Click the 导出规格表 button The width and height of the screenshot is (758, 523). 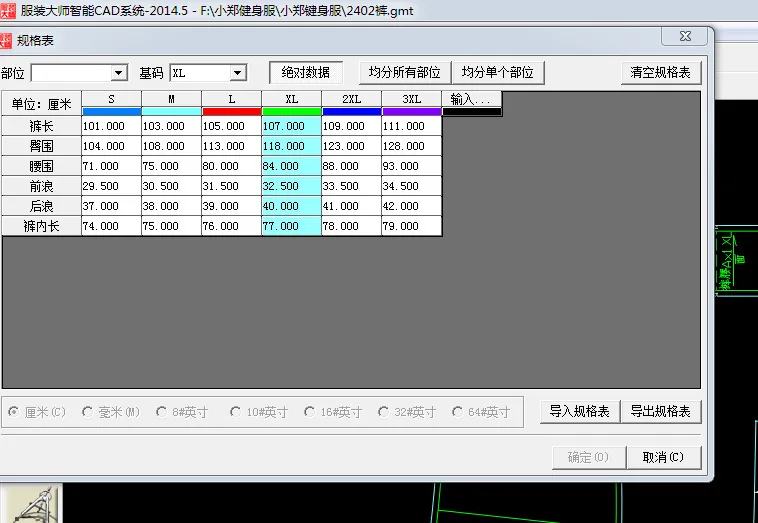tap(661, 411)
